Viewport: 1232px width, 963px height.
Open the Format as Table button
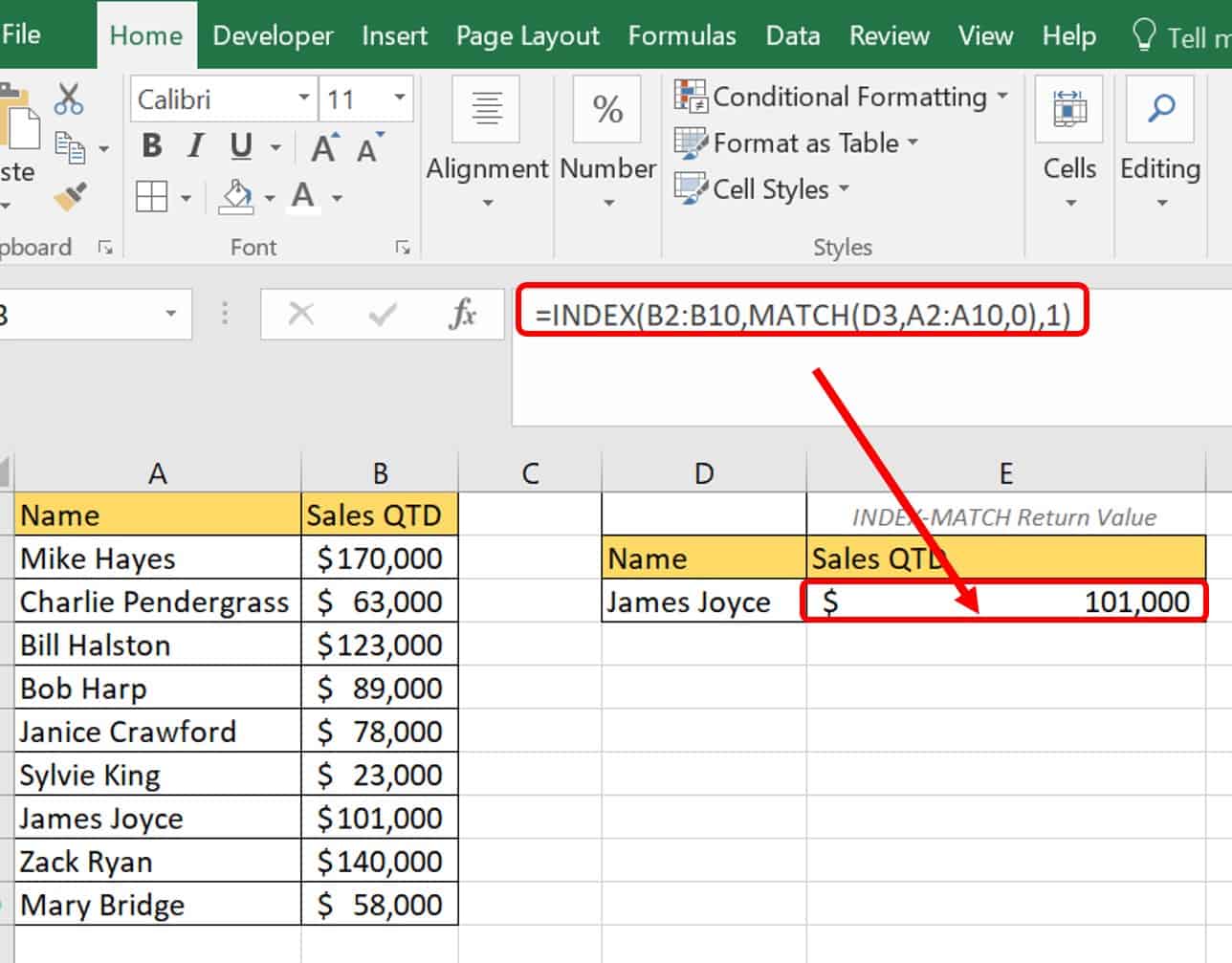tap(796, 143)
